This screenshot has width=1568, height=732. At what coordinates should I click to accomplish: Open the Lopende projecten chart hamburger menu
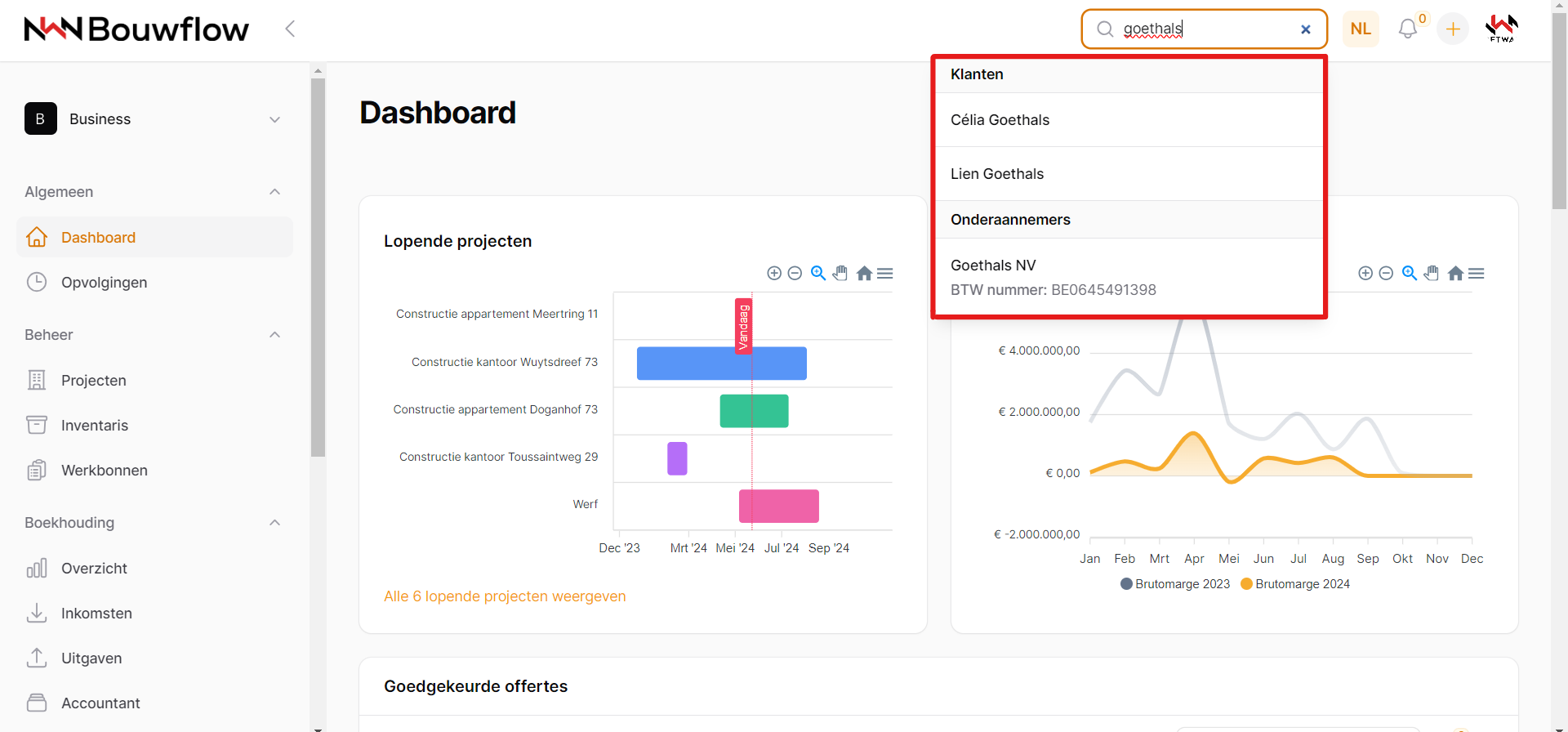pos(884,273)
